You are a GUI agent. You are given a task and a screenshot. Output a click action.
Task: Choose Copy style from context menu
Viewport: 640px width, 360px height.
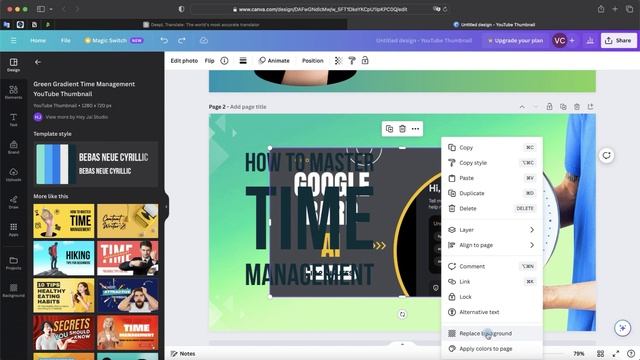(491, 162)
